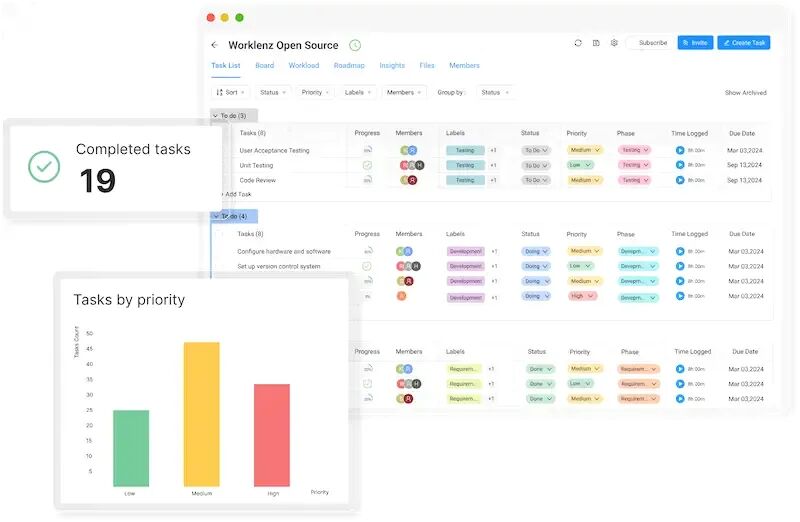This screenshot has height=522, width=800.
Task: Click the red High bar in priority chart
Action: pyautogui.click(x=272, y=435)
